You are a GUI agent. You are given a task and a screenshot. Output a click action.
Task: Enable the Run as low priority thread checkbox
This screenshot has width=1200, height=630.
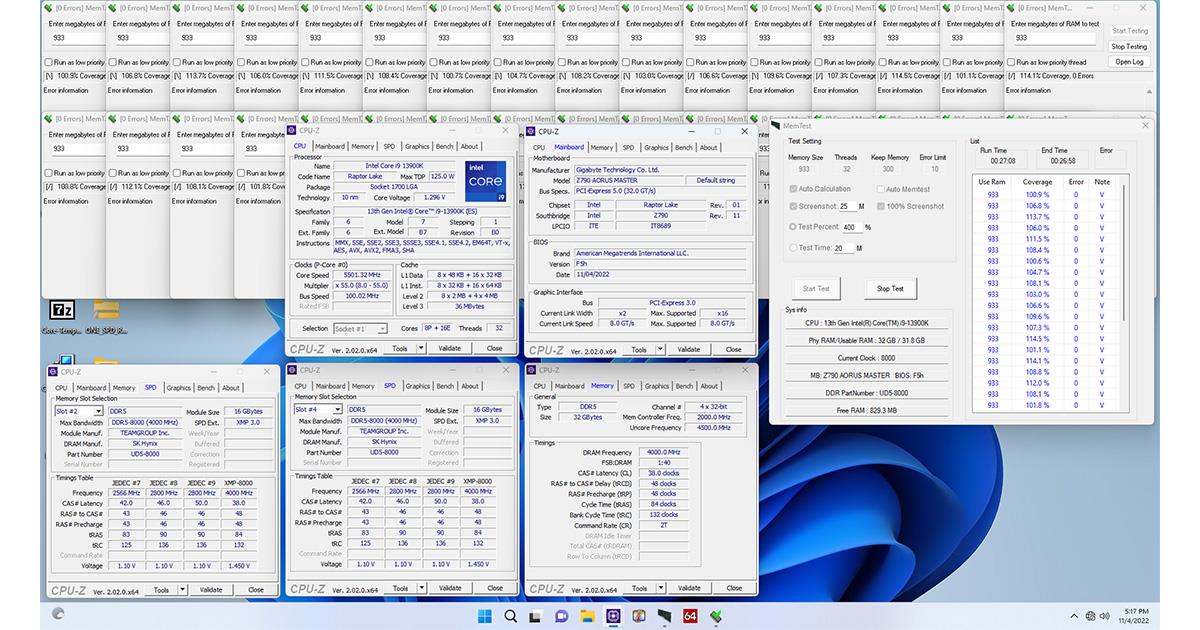(1012, 62)
